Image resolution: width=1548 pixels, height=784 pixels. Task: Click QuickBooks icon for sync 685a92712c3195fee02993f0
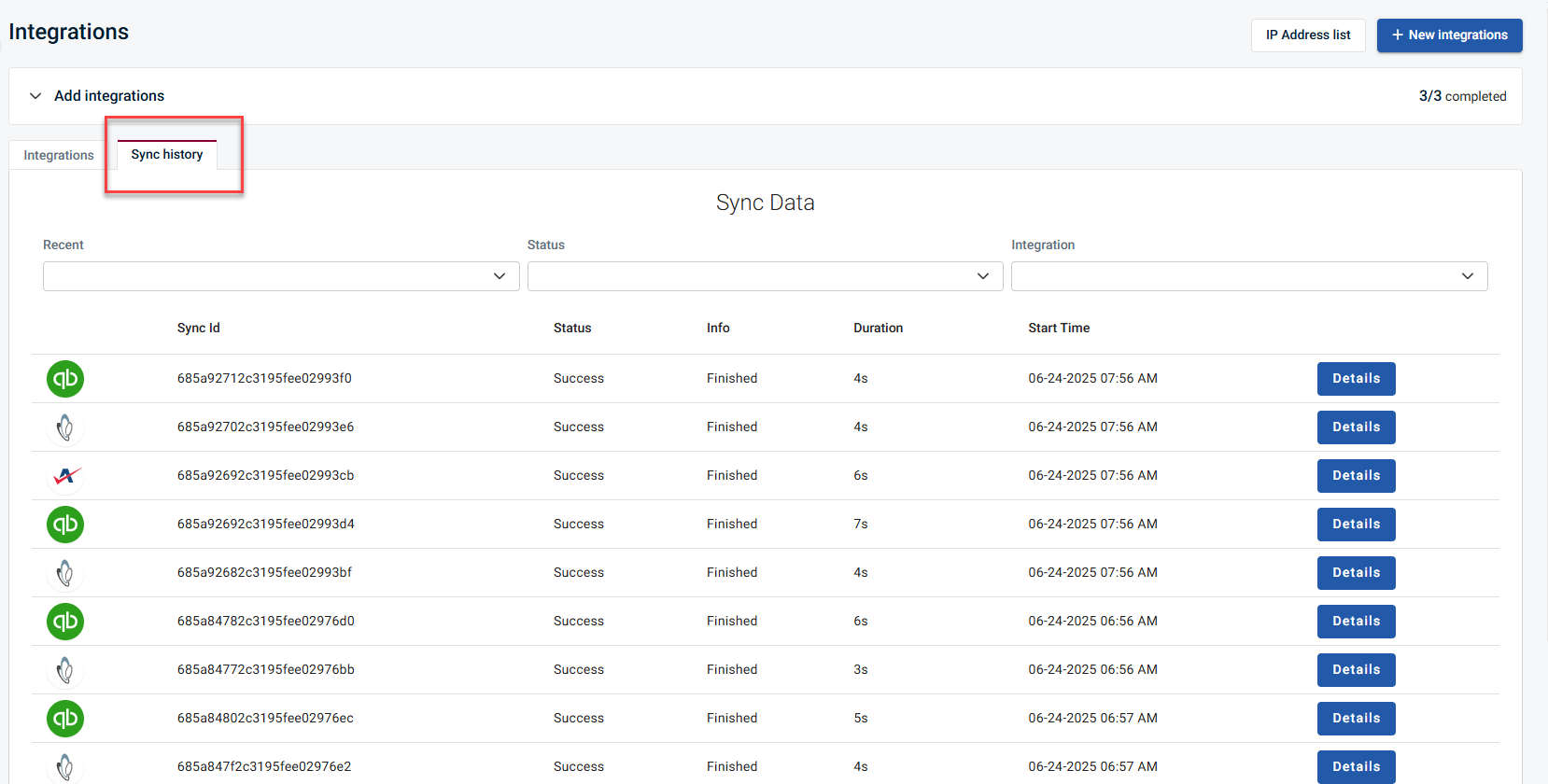[65, 379]
